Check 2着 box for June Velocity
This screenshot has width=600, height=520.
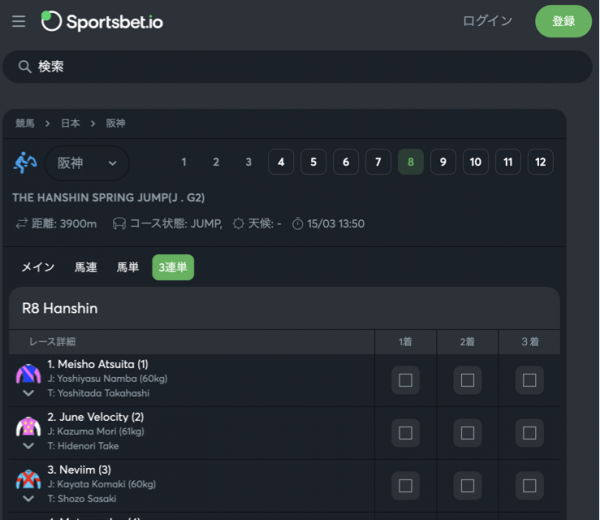tap(467, 433)
